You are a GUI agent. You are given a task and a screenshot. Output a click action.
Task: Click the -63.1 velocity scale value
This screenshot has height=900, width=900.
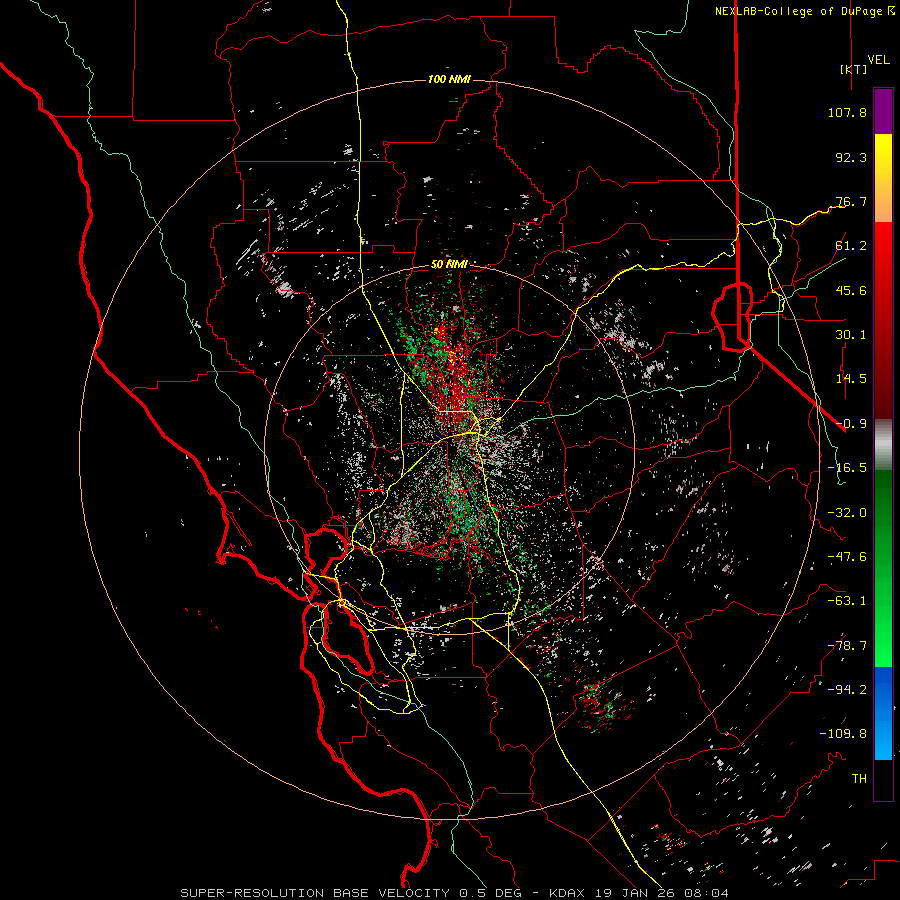tap(847, 601)
